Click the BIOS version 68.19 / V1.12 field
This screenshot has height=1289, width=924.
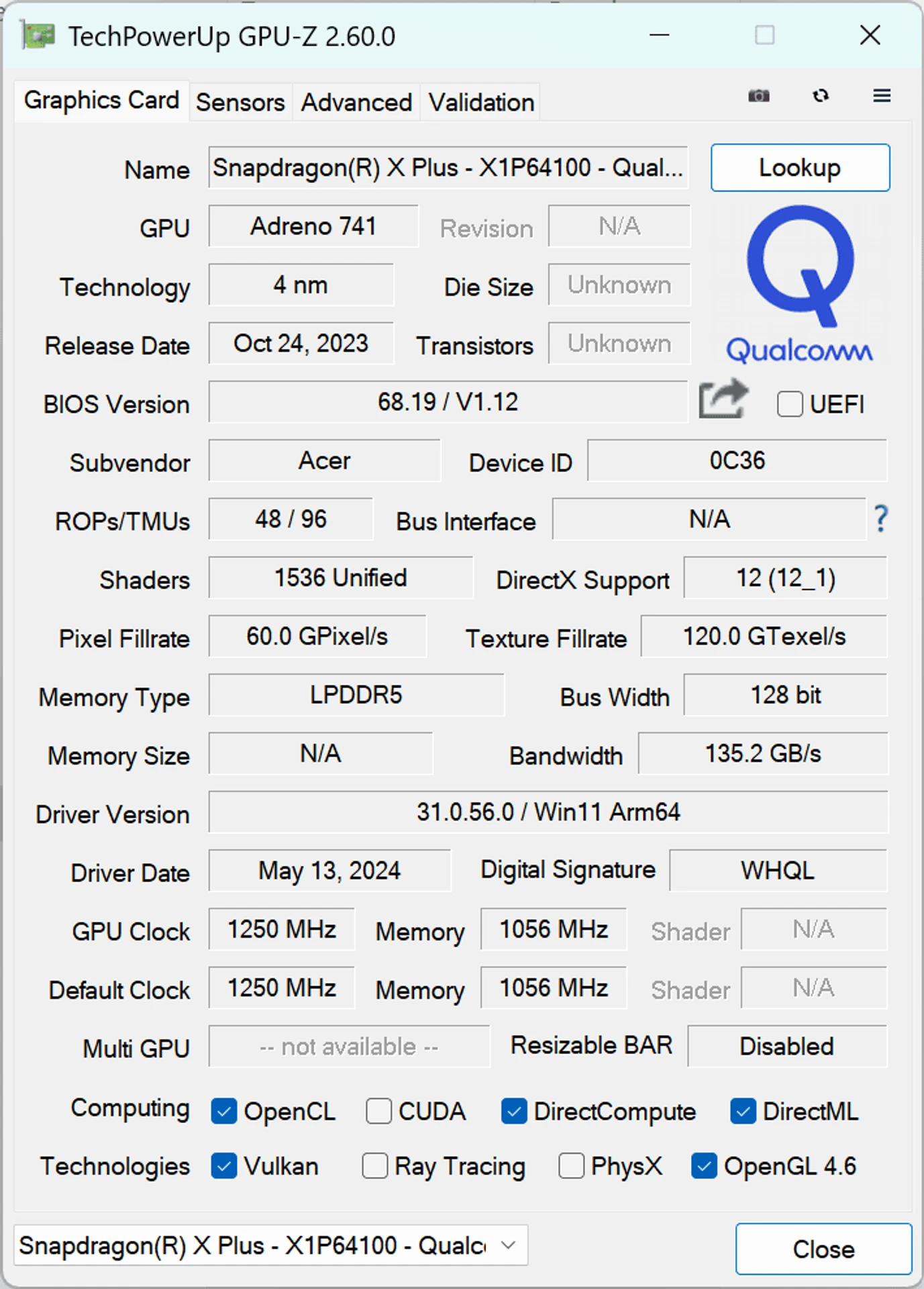[x=448, y=401]
